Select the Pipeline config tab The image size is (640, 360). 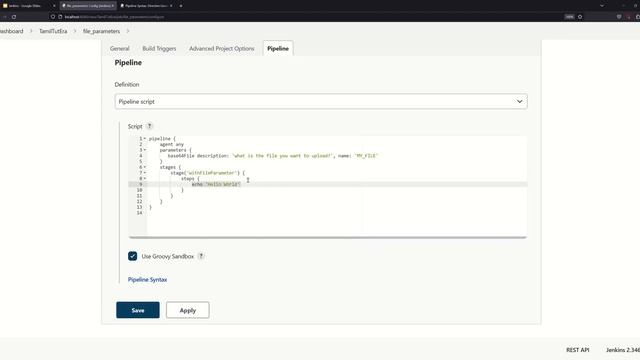point(278,48)
